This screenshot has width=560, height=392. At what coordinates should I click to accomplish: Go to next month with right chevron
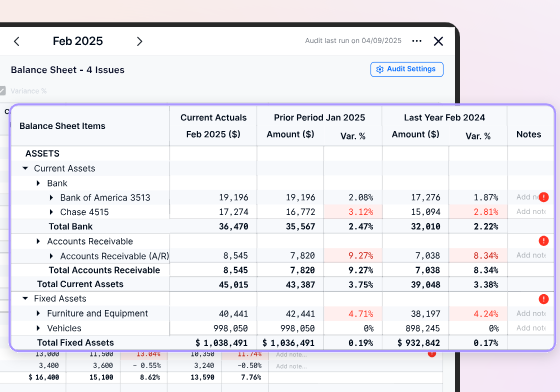tap(139, 41)
